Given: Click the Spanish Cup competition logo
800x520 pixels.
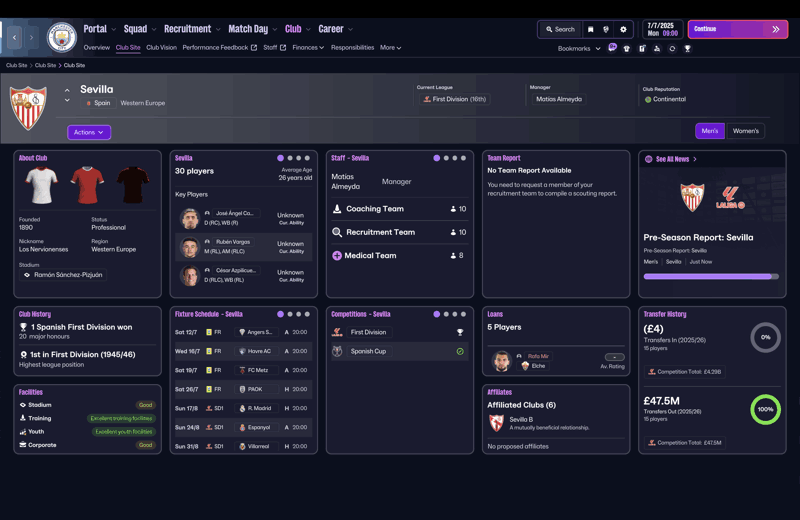Looking at the screenshot, I should [337, 351].
